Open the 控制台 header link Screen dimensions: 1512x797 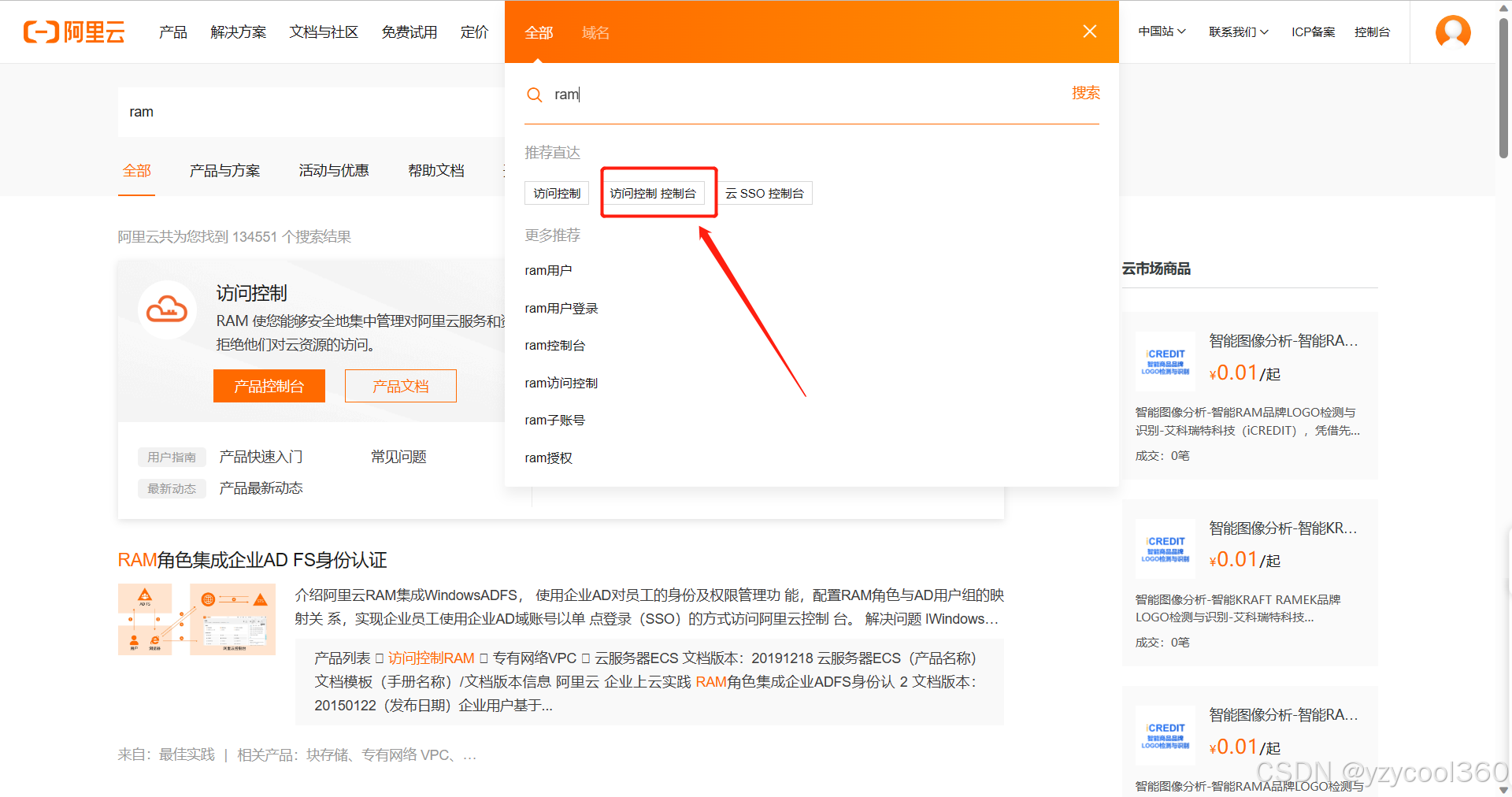point(1372,32)
